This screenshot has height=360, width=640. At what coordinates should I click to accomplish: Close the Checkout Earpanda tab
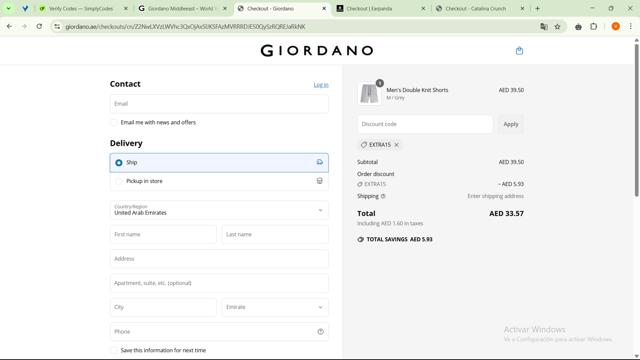pos(423,9)
